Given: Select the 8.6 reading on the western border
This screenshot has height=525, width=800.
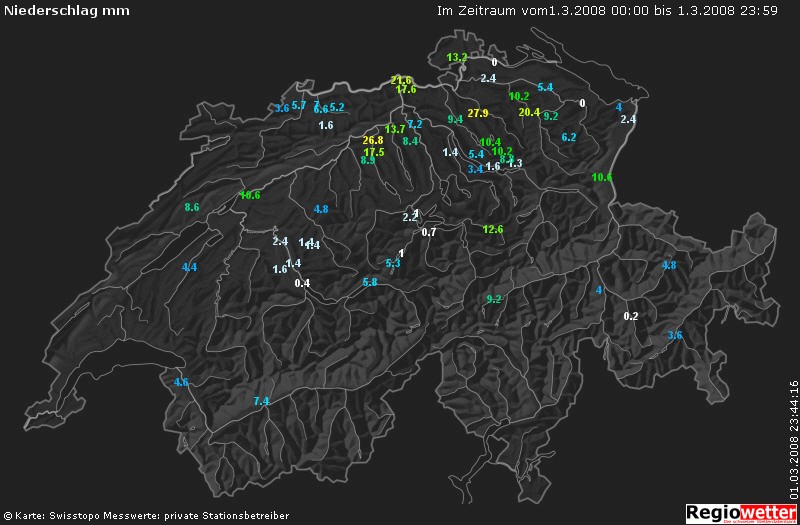Looking at the screenshot, I should pyautogui.click(x=193, y=207).
